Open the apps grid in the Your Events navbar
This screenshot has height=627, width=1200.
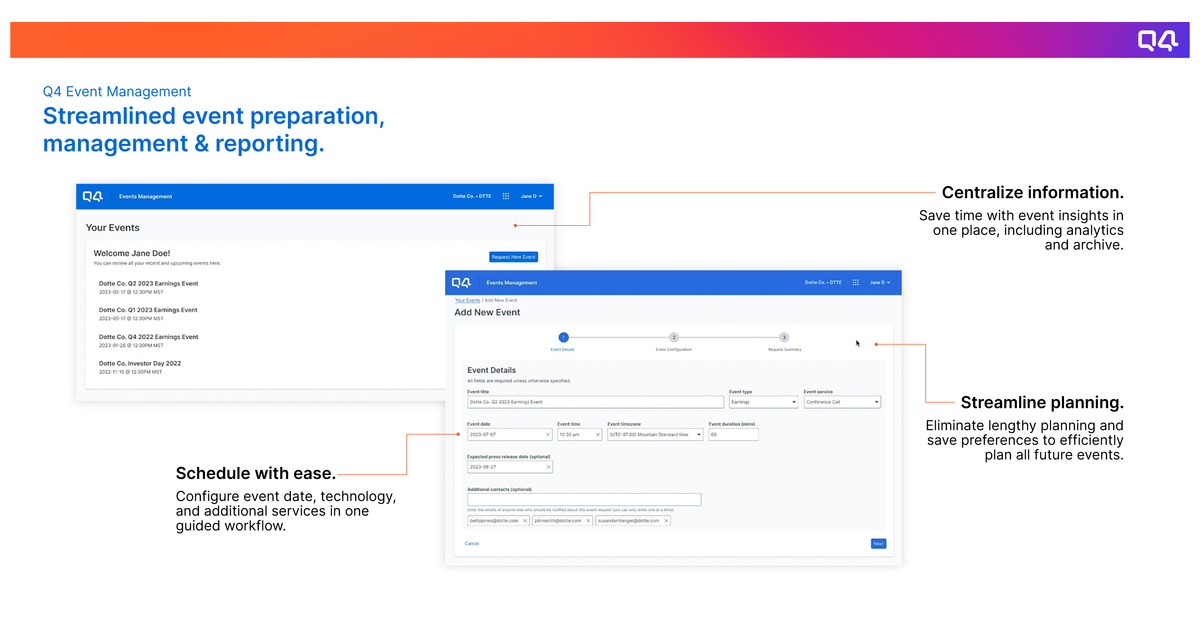point(506,196)
